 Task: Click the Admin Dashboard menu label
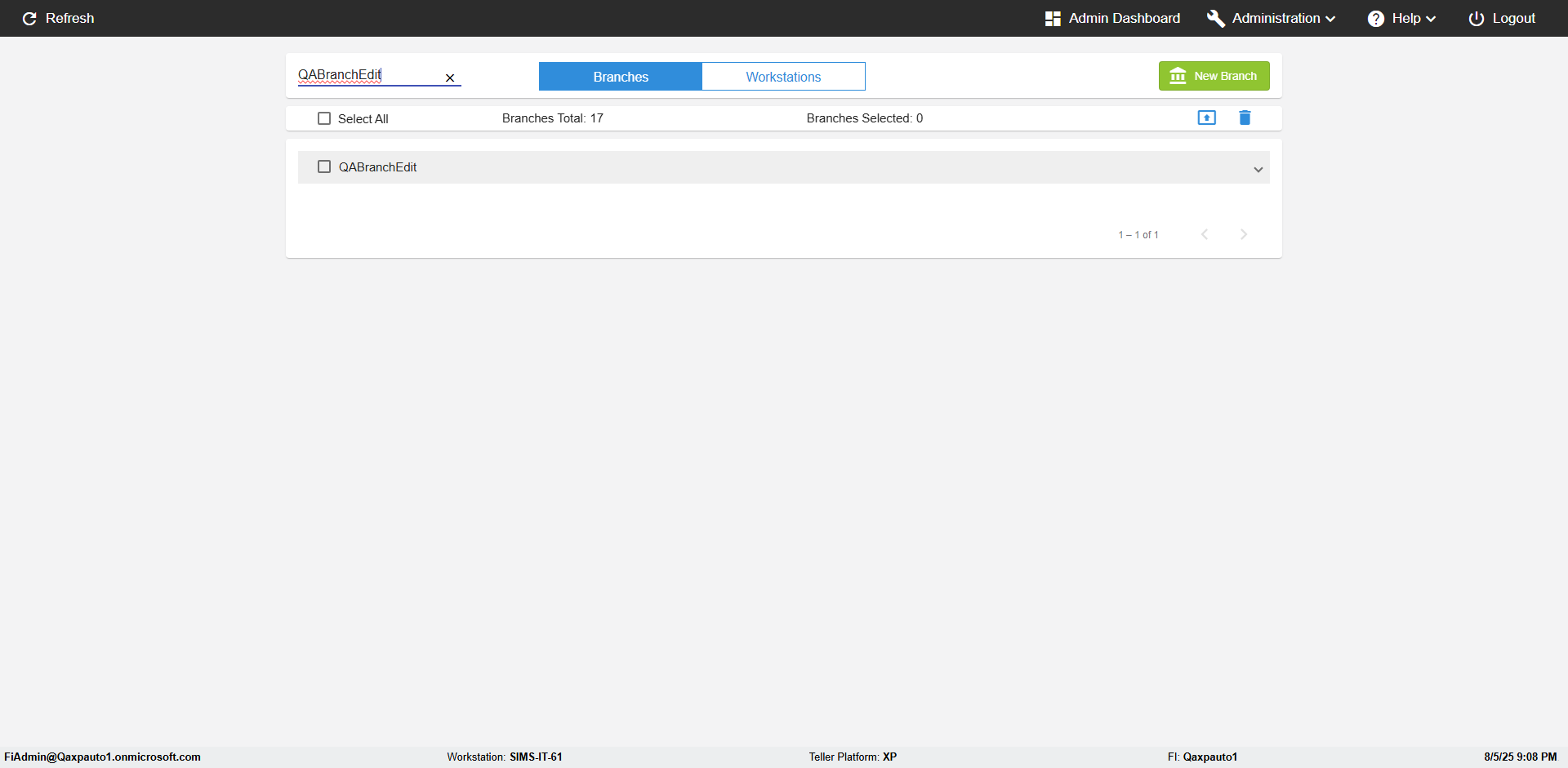[1125, 18]
